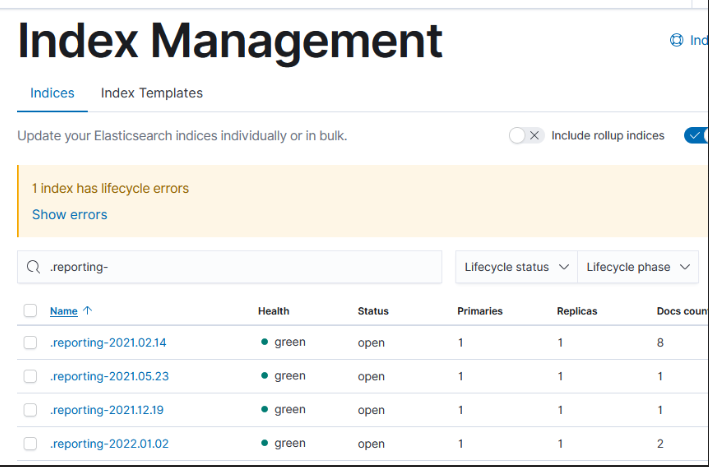Click the Show errors link
This screenshot has height=467, width=709.
(70, 214)
